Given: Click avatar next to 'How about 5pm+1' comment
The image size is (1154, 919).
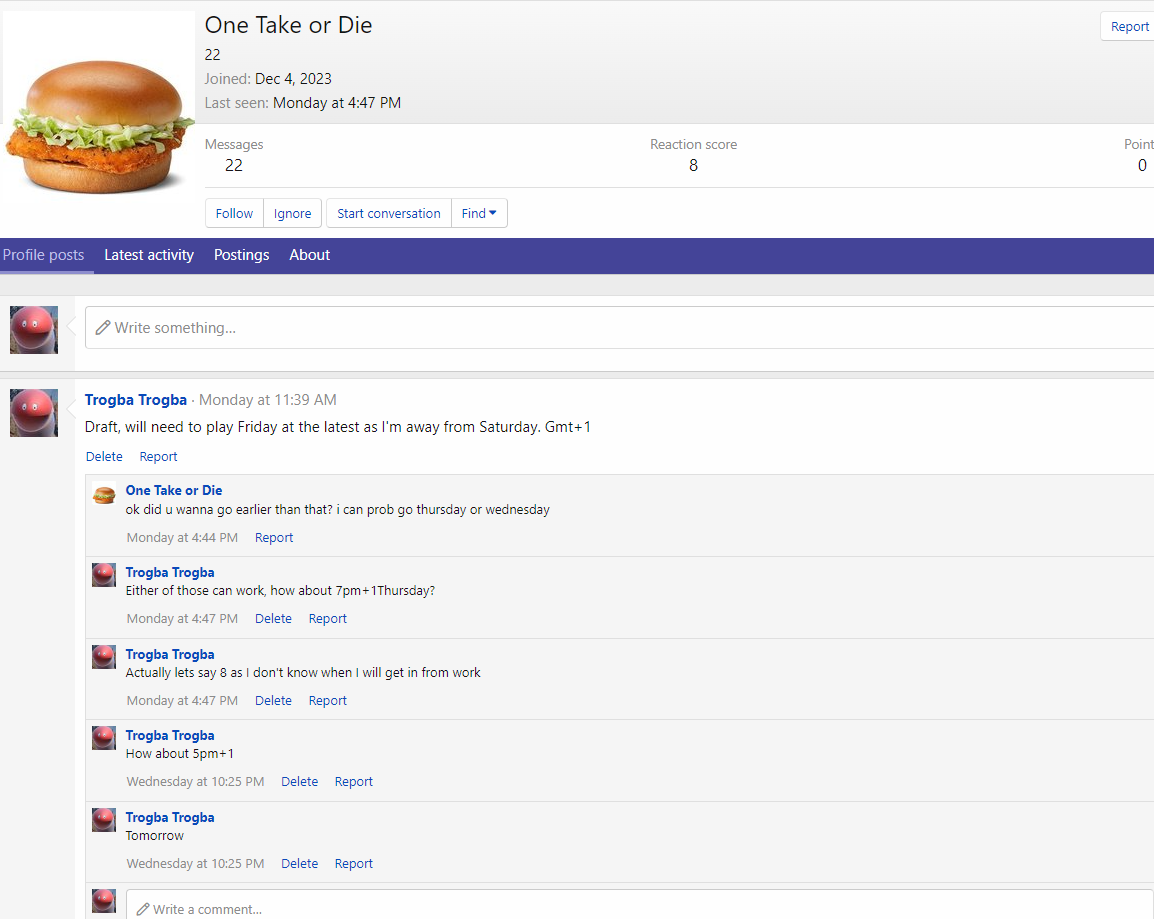Looking at the screenshot, I should click(x=104, y=738).
